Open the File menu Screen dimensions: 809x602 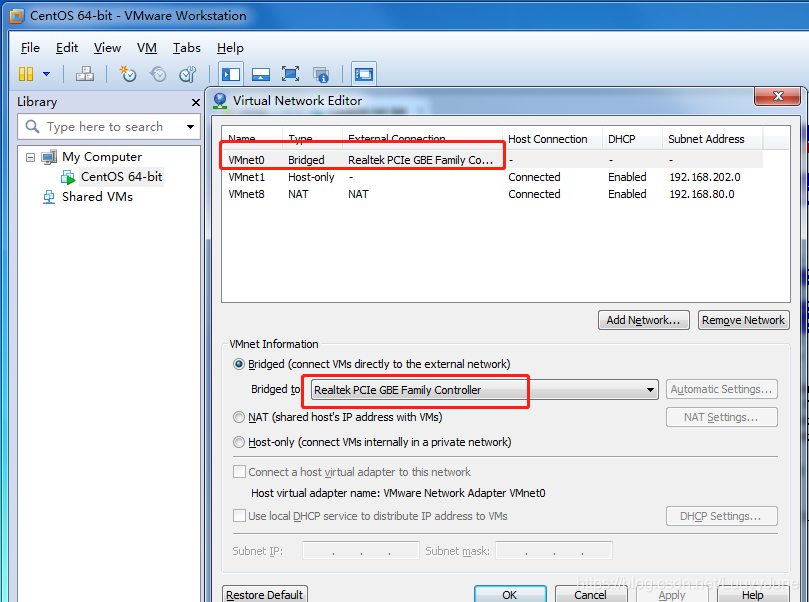(30, 48)
